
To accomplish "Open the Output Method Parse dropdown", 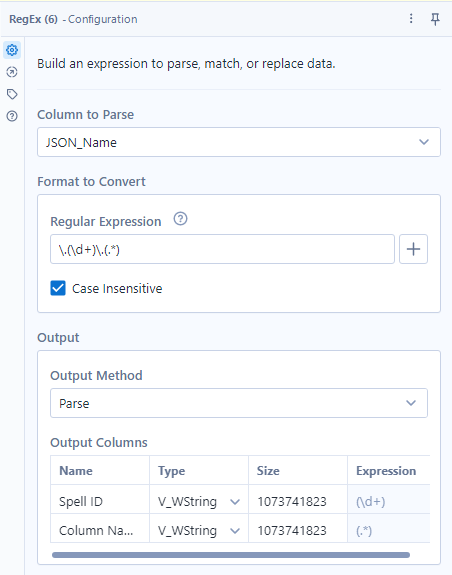I will pos(239,403).
